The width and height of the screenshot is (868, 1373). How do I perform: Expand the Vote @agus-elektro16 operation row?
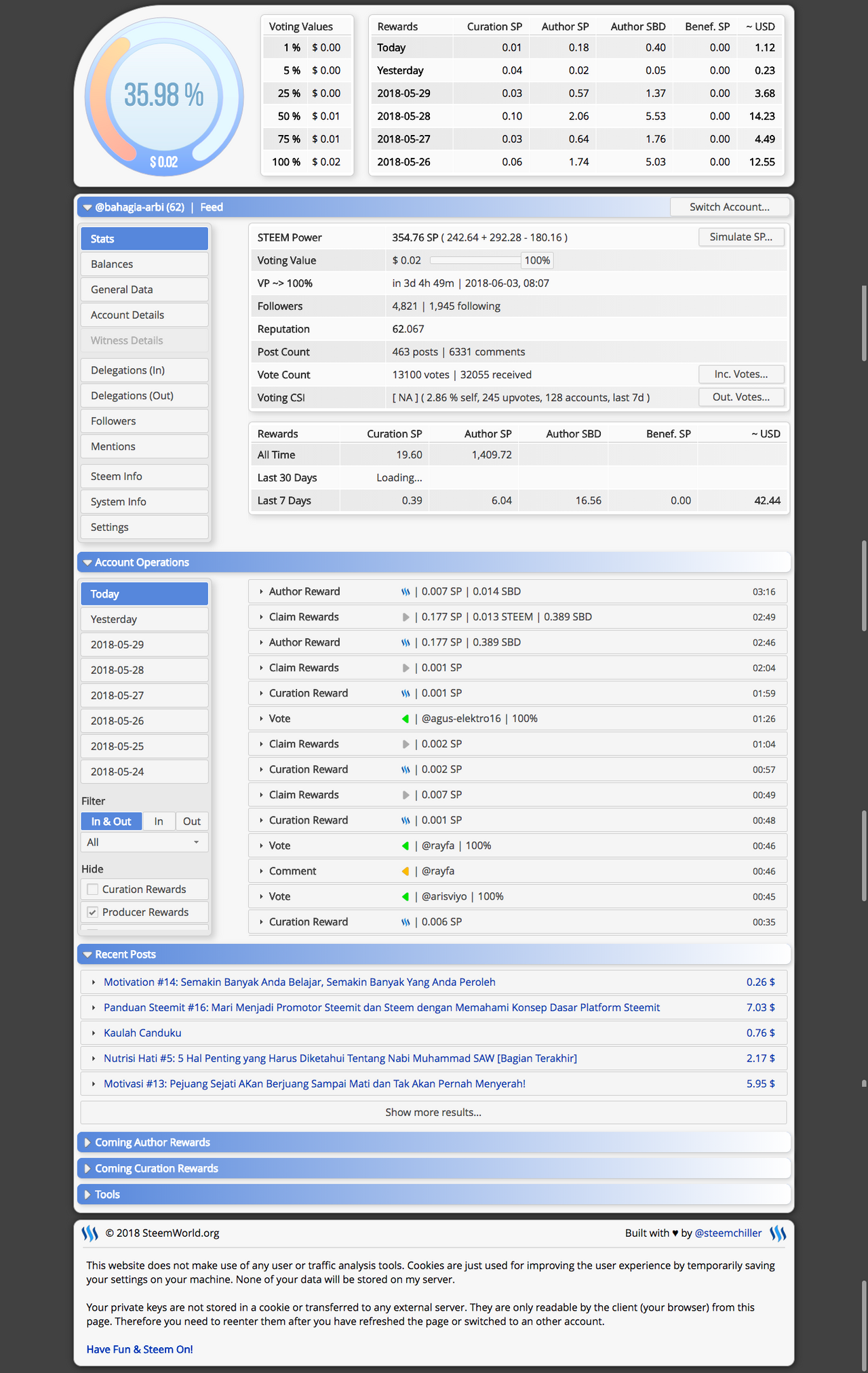[x=261, y=719]
